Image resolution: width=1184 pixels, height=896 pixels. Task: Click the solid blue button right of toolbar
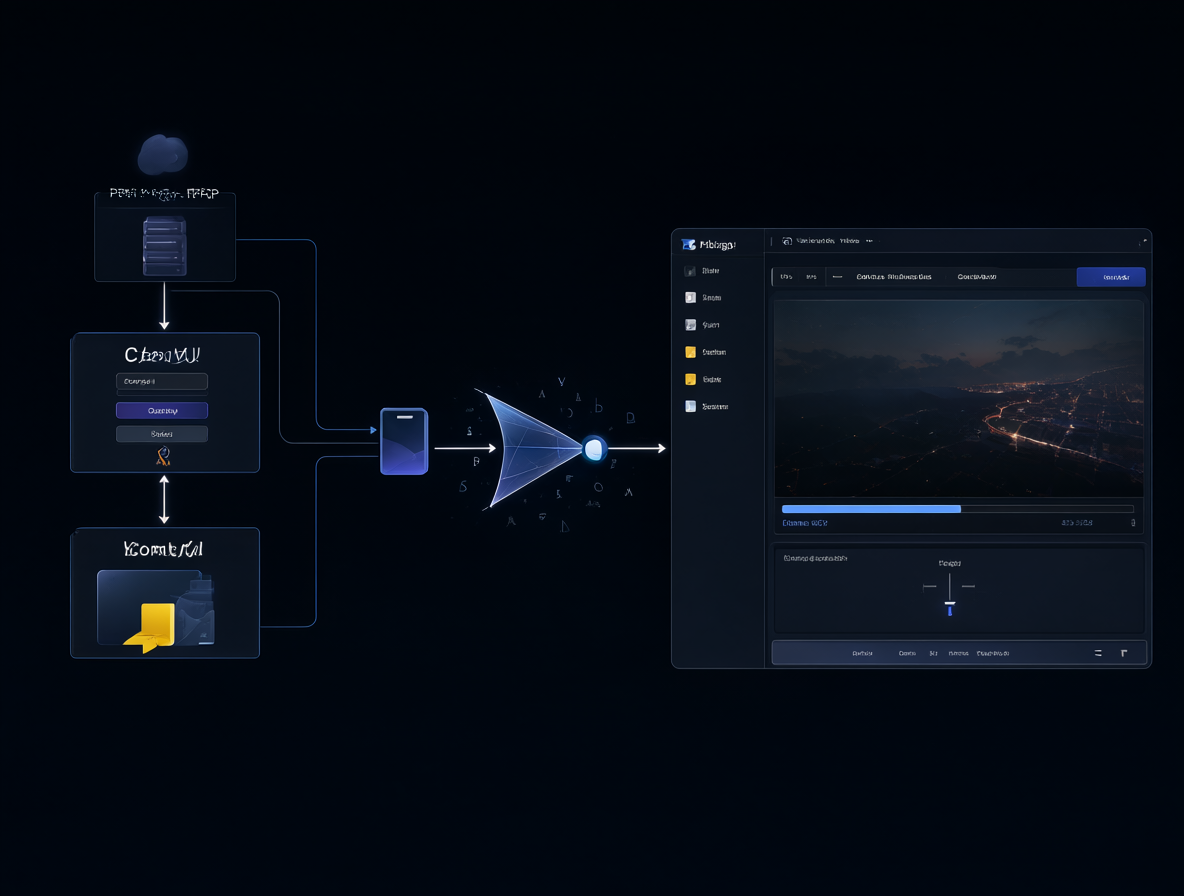pyautogui.click(x=1111, y=277)
